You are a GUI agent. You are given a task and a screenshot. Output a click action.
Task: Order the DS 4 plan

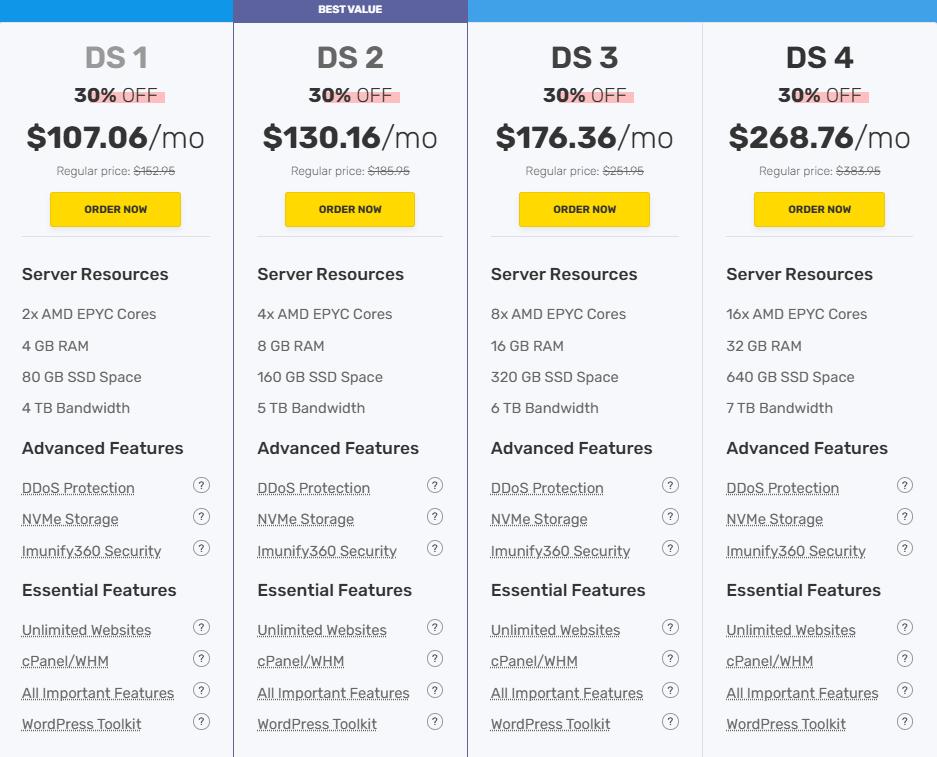tap(819, 210)
